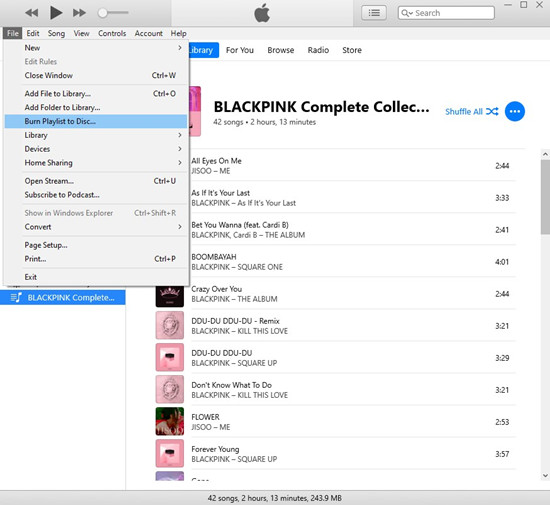Screen dimensions: 550x505
Task: Click the playlist cover artwork
Action: [195, 111]
